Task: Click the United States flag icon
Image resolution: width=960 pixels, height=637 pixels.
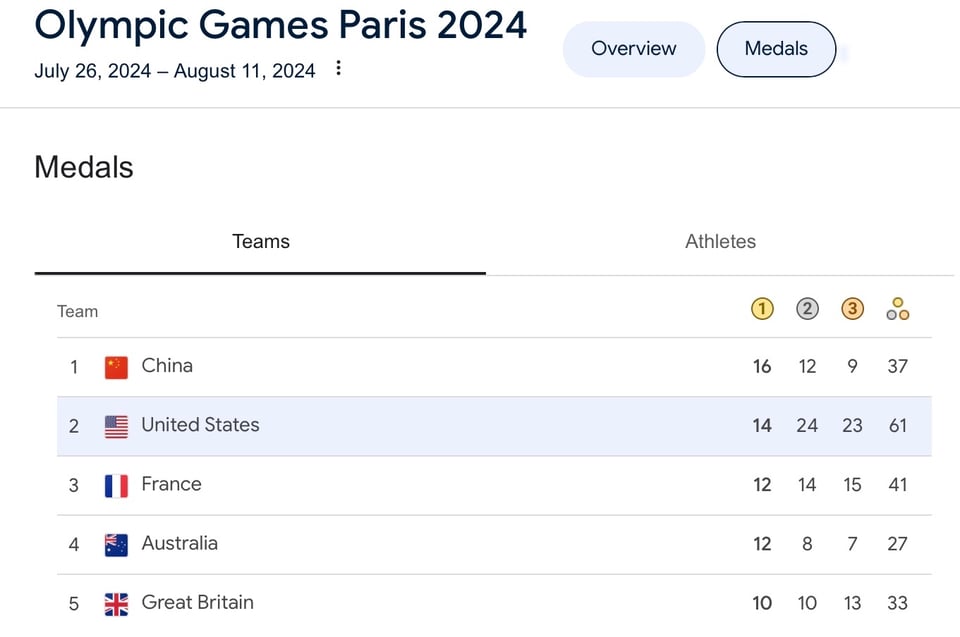Action: [117, 427]
